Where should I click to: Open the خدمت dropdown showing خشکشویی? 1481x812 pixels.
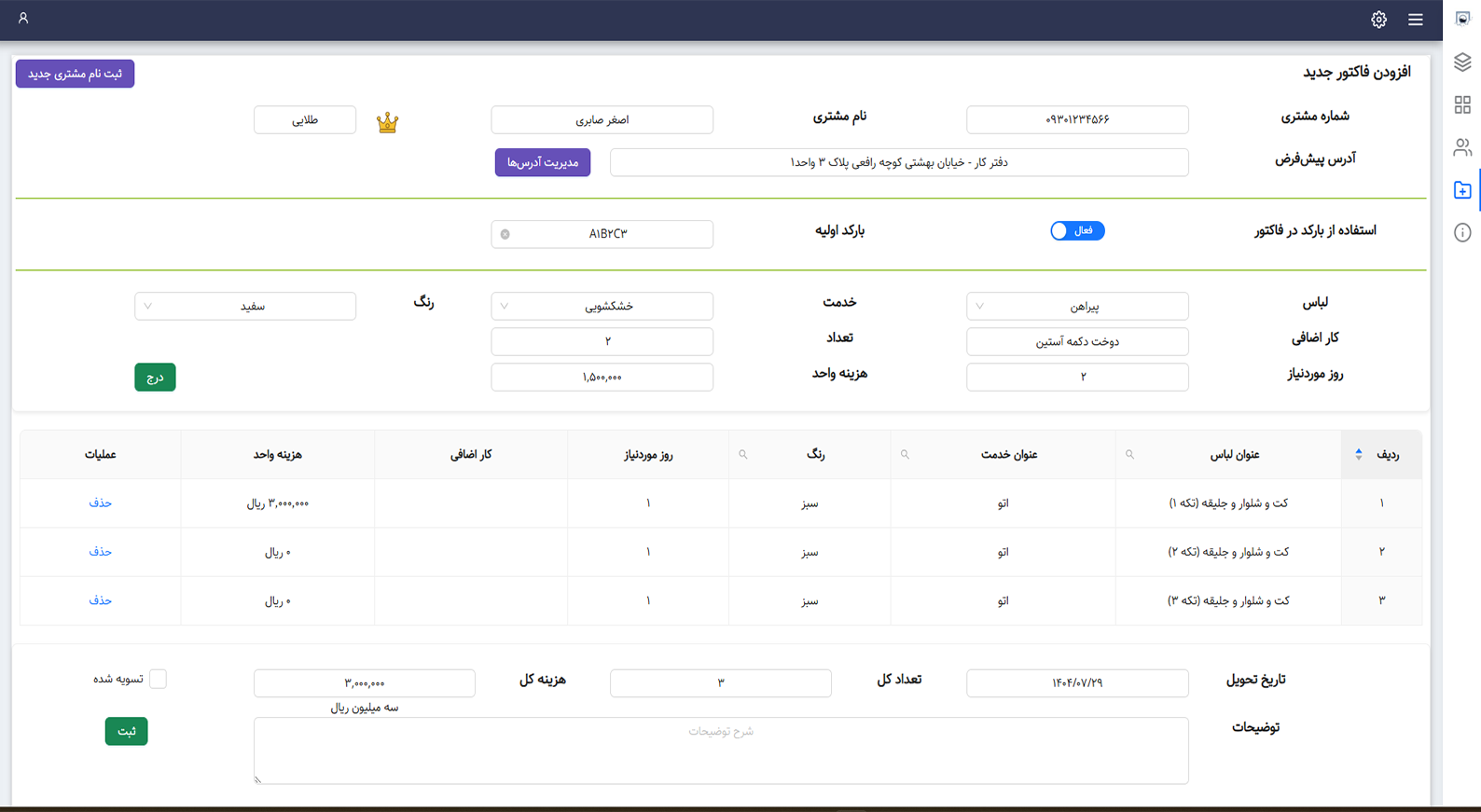point(602,306)
